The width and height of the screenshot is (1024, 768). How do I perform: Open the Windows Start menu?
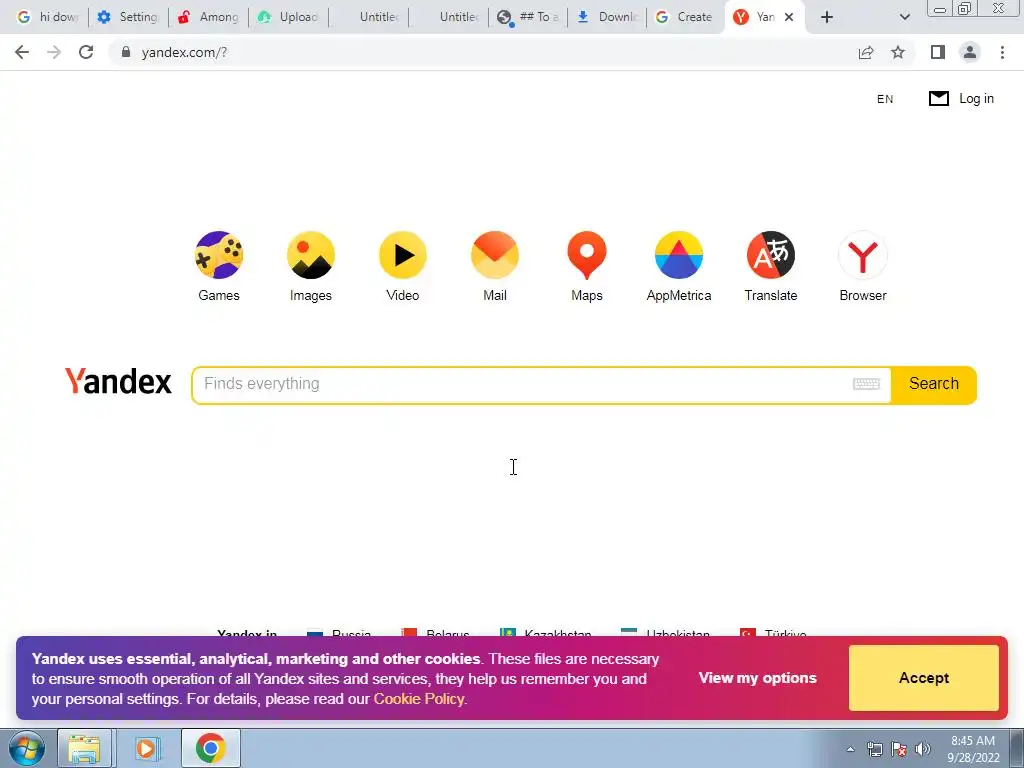[x=26, y=748]
